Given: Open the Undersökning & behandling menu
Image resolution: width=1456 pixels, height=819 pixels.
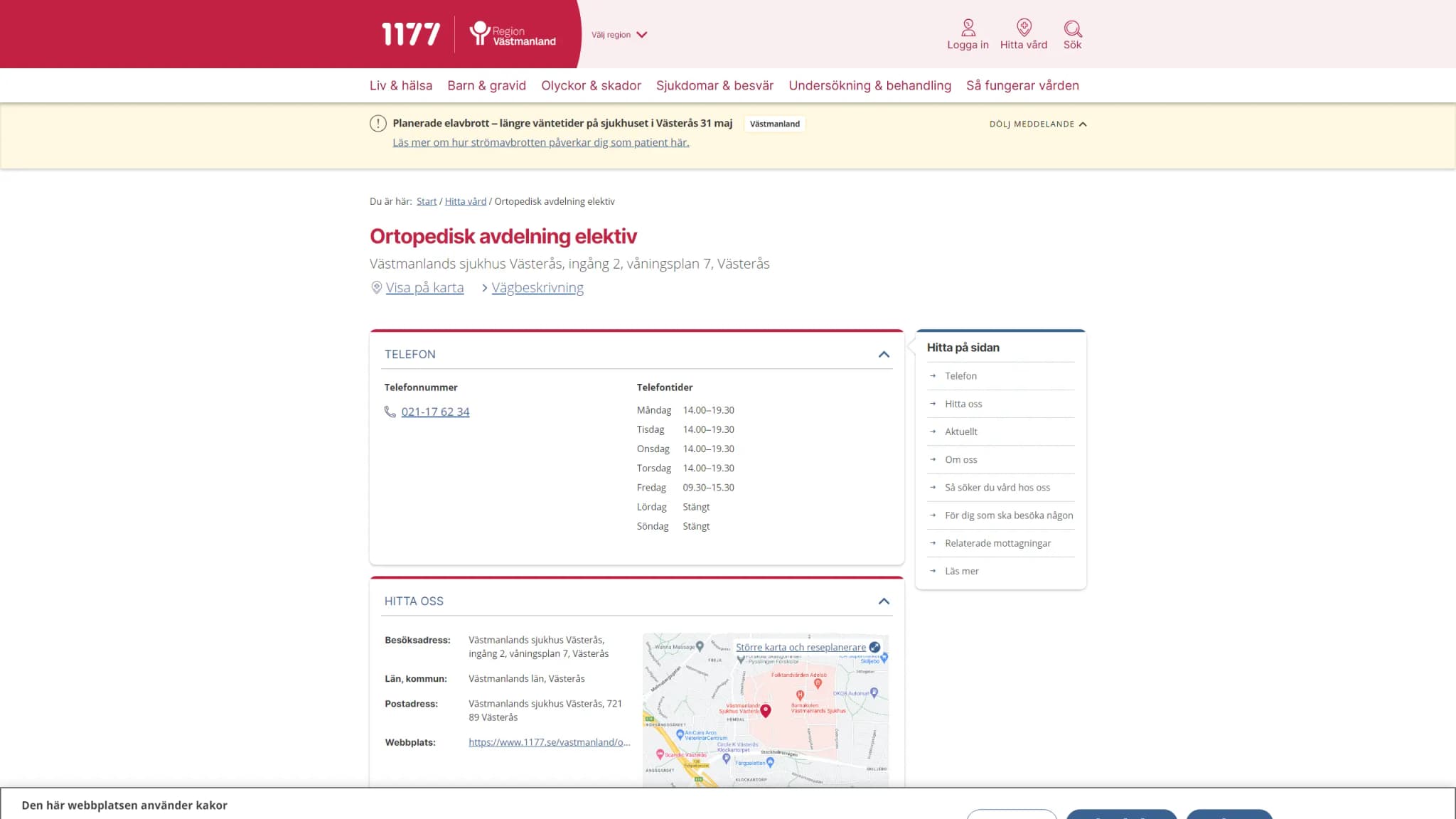Looking at the screenshot, I should pos(869,85).
